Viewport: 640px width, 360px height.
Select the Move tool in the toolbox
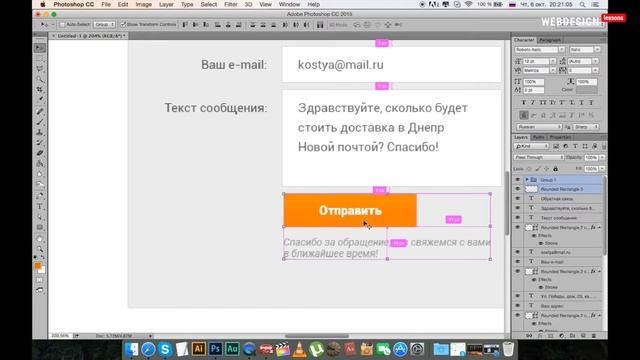point(40,48)
